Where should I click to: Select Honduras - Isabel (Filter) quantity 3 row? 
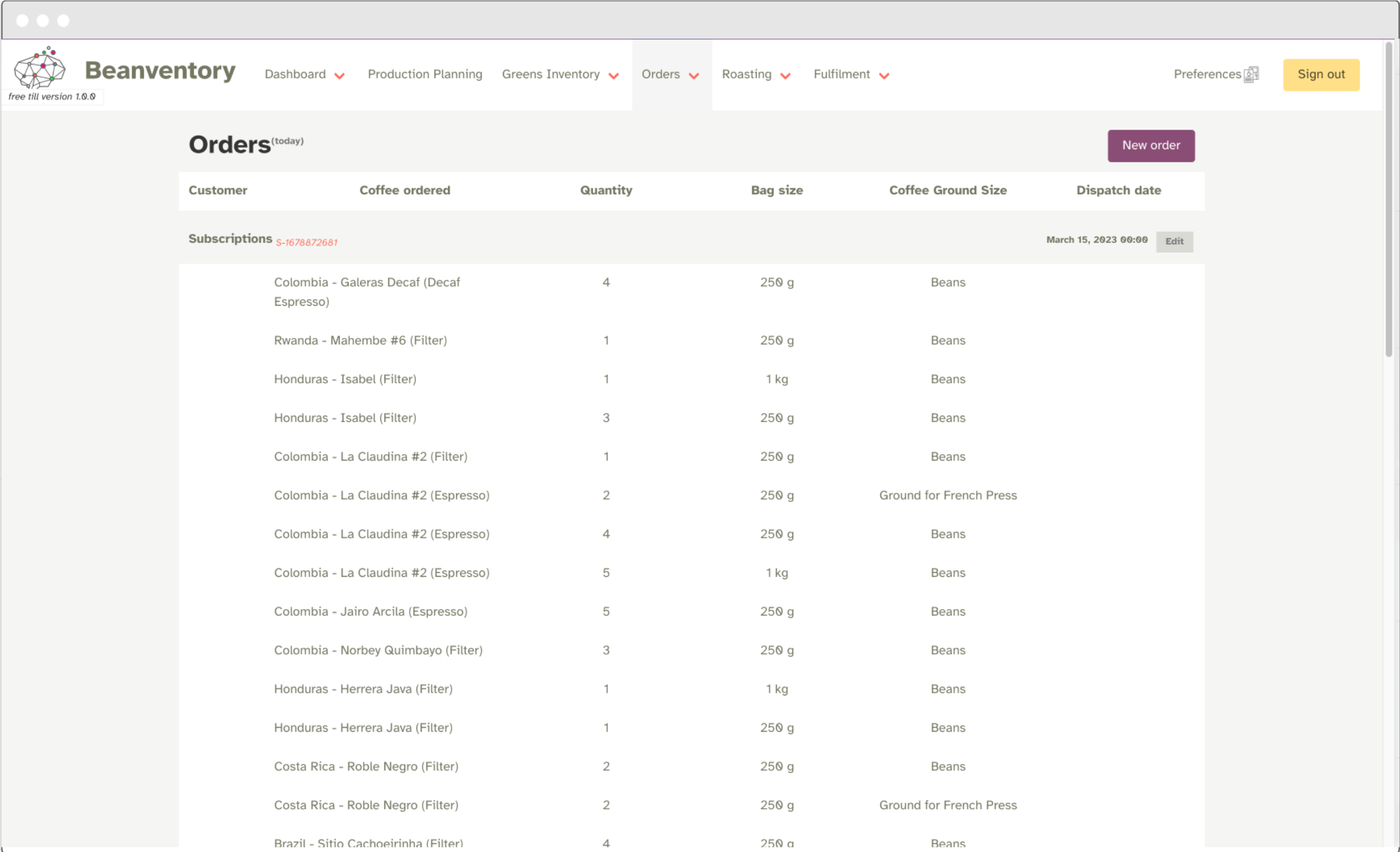click(691, 418)
